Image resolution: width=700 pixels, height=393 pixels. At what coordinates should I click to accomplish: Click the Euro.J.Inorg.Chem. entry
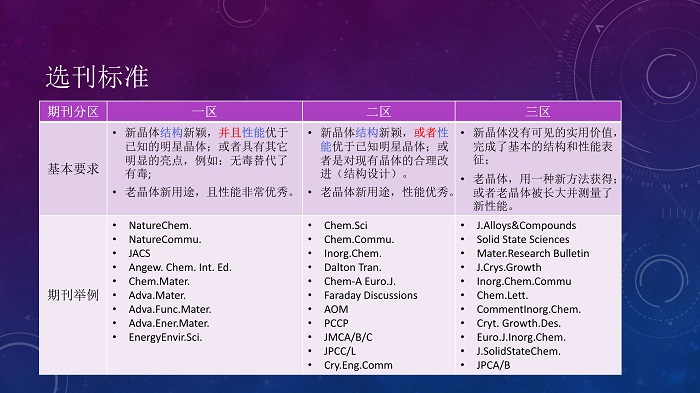(521, 337)
